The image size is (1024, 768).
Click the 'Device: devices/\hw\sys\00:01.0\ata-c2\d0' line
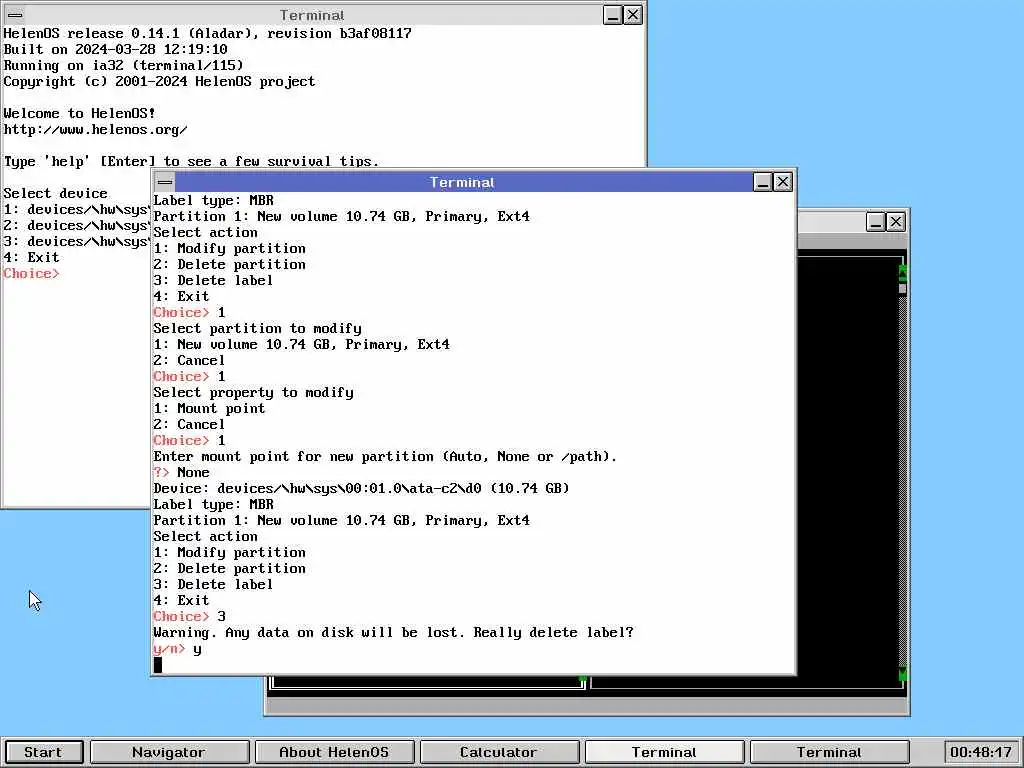click(x=361, y=488)
